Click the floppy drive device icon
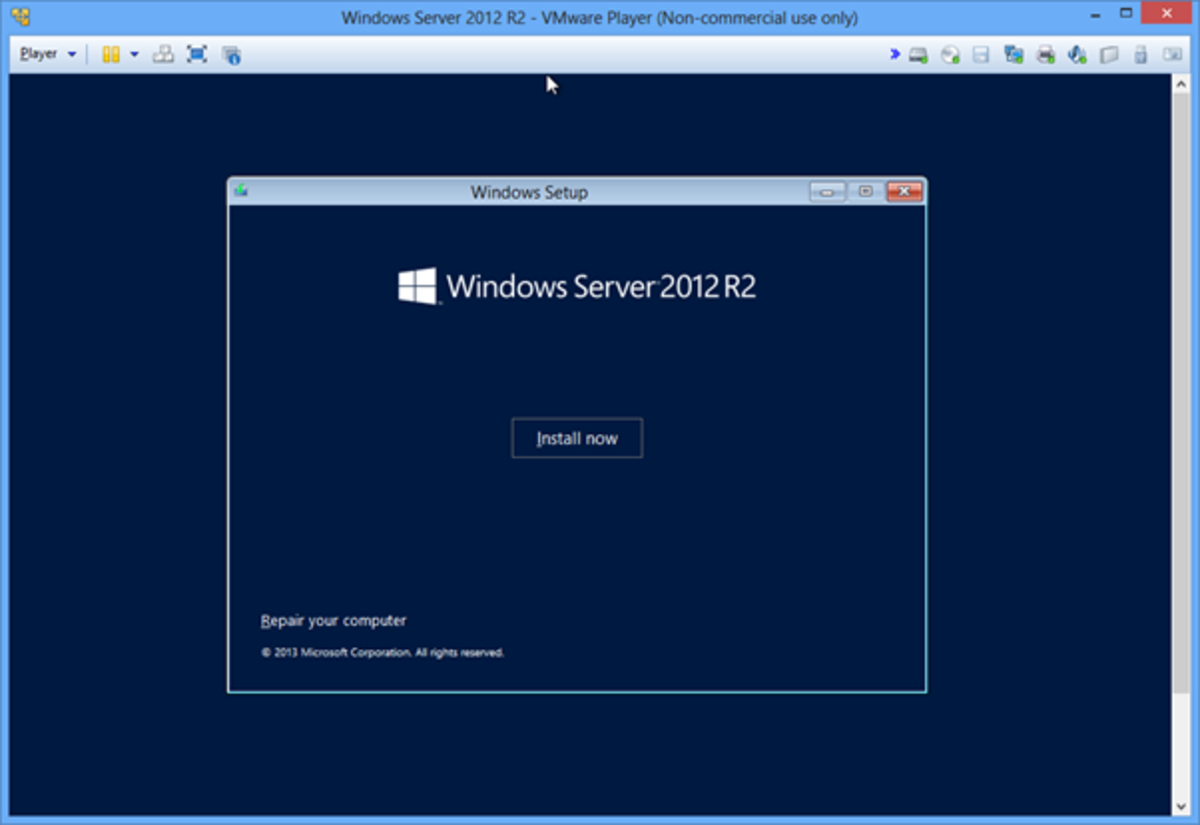 point(980,54)
